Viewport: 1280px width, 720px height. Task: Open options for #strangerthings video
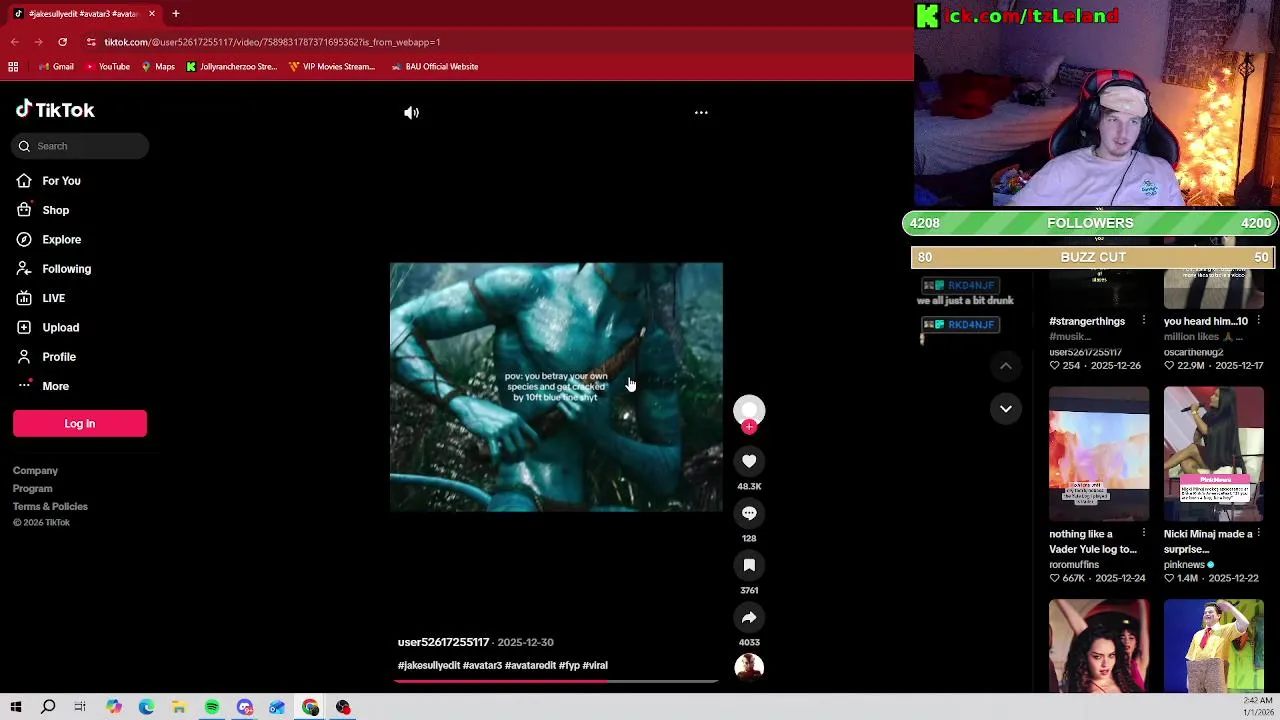(x=1144, y=321)
